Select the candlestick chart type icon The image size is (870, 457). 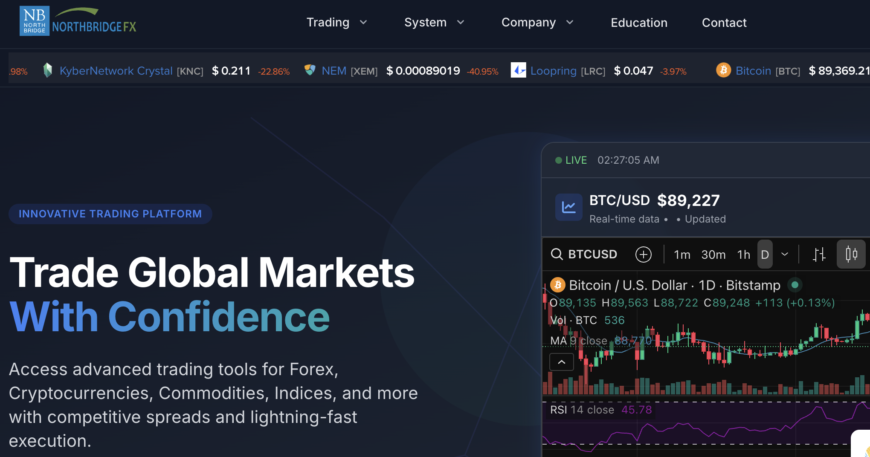click(851, 254)
